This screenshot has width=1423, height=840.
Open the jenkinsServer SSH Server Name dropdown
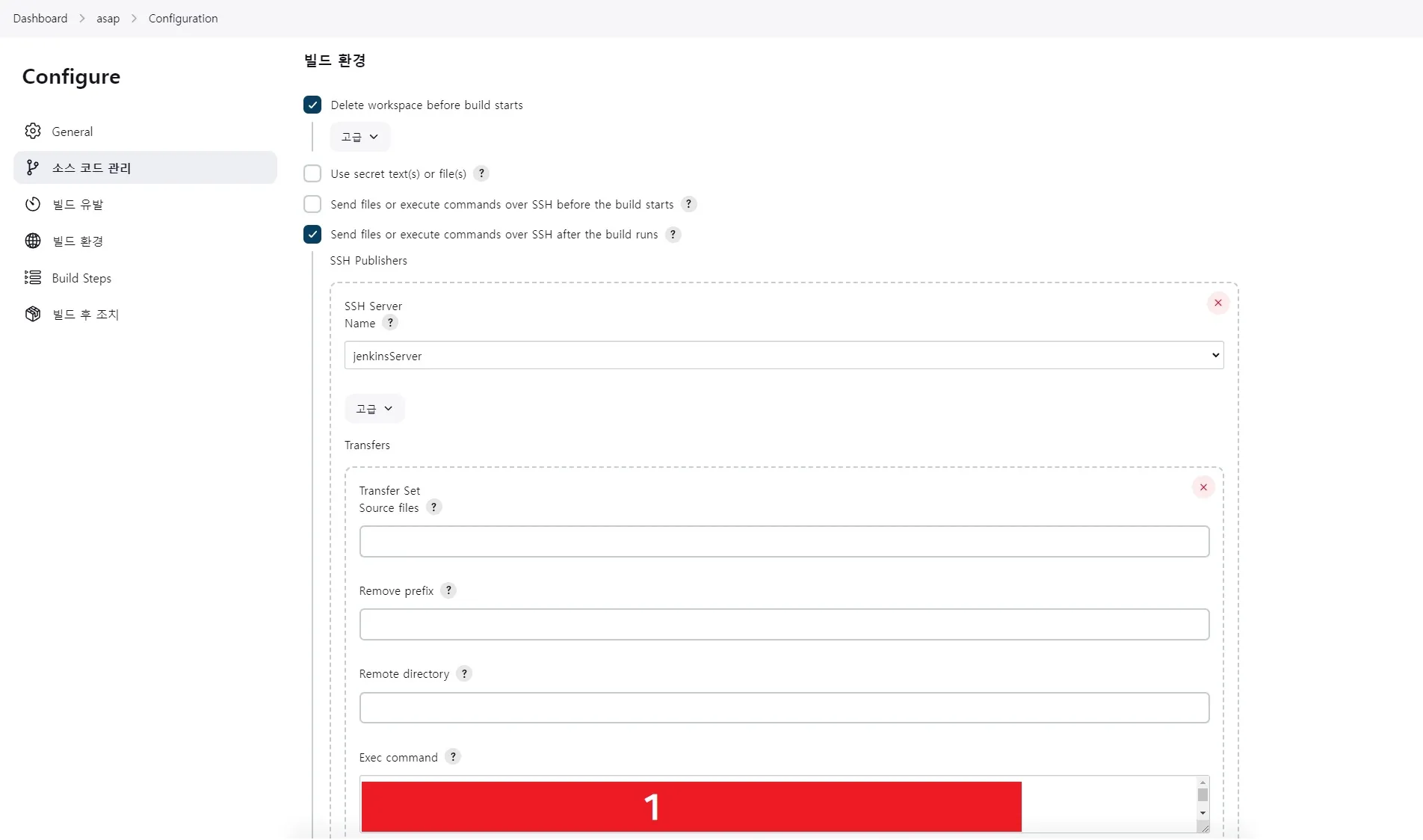click(783, 356)
